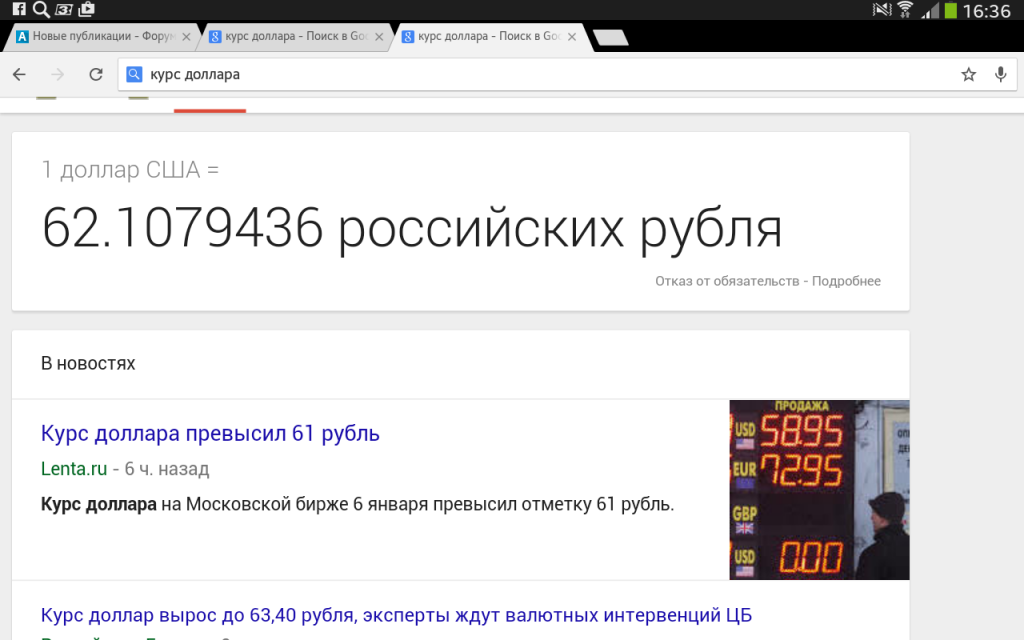Viewport: 1024px width, 640px height.
Task: Tap the Wi-Fi icon in status bar
Action: tap(905, 10)
